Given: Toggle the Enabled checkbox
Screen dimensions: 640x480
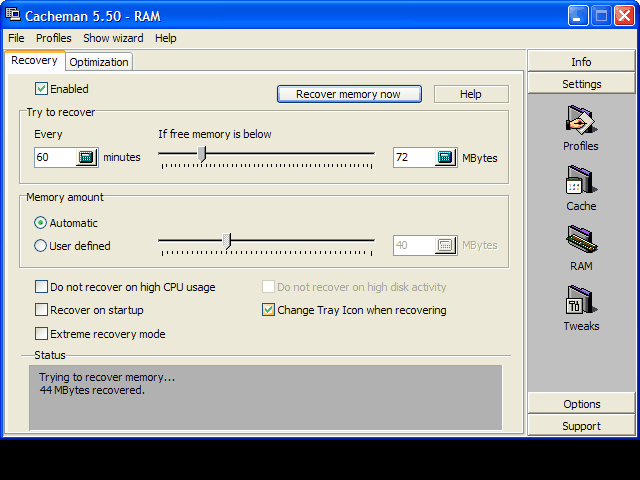Looking at the screenshot, I should coord(41,89).
